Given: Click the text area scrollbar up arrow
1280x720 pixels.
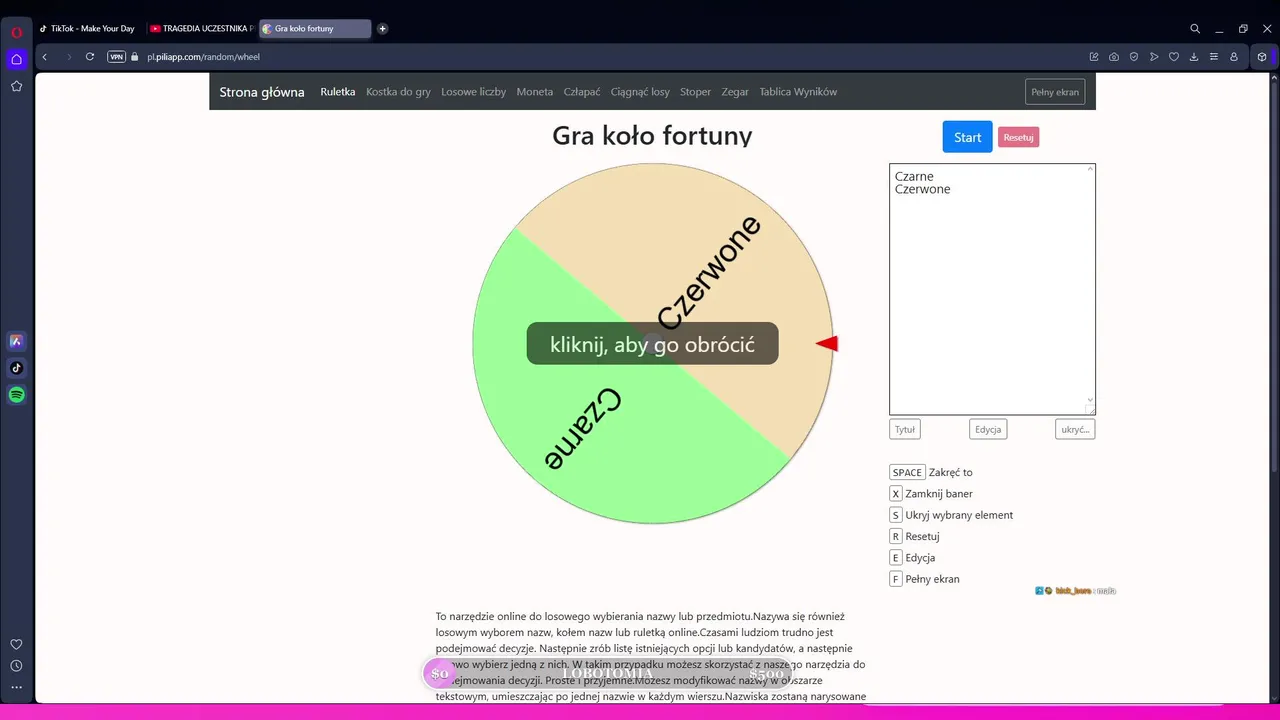Looking at the screenshot, I should (1090, 169).
